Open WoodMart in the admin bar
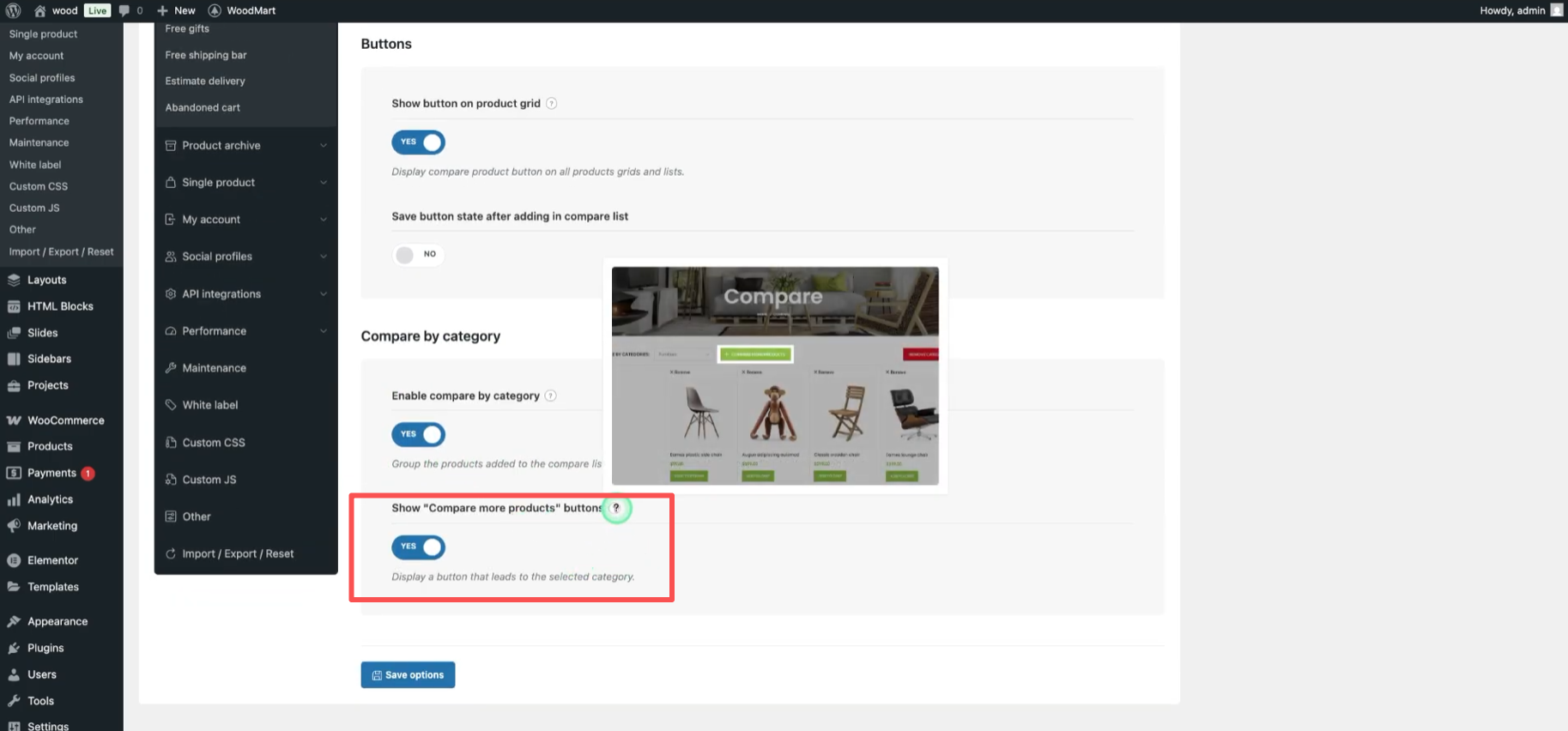Screen dimensions: 1568x731 point(242,10)
